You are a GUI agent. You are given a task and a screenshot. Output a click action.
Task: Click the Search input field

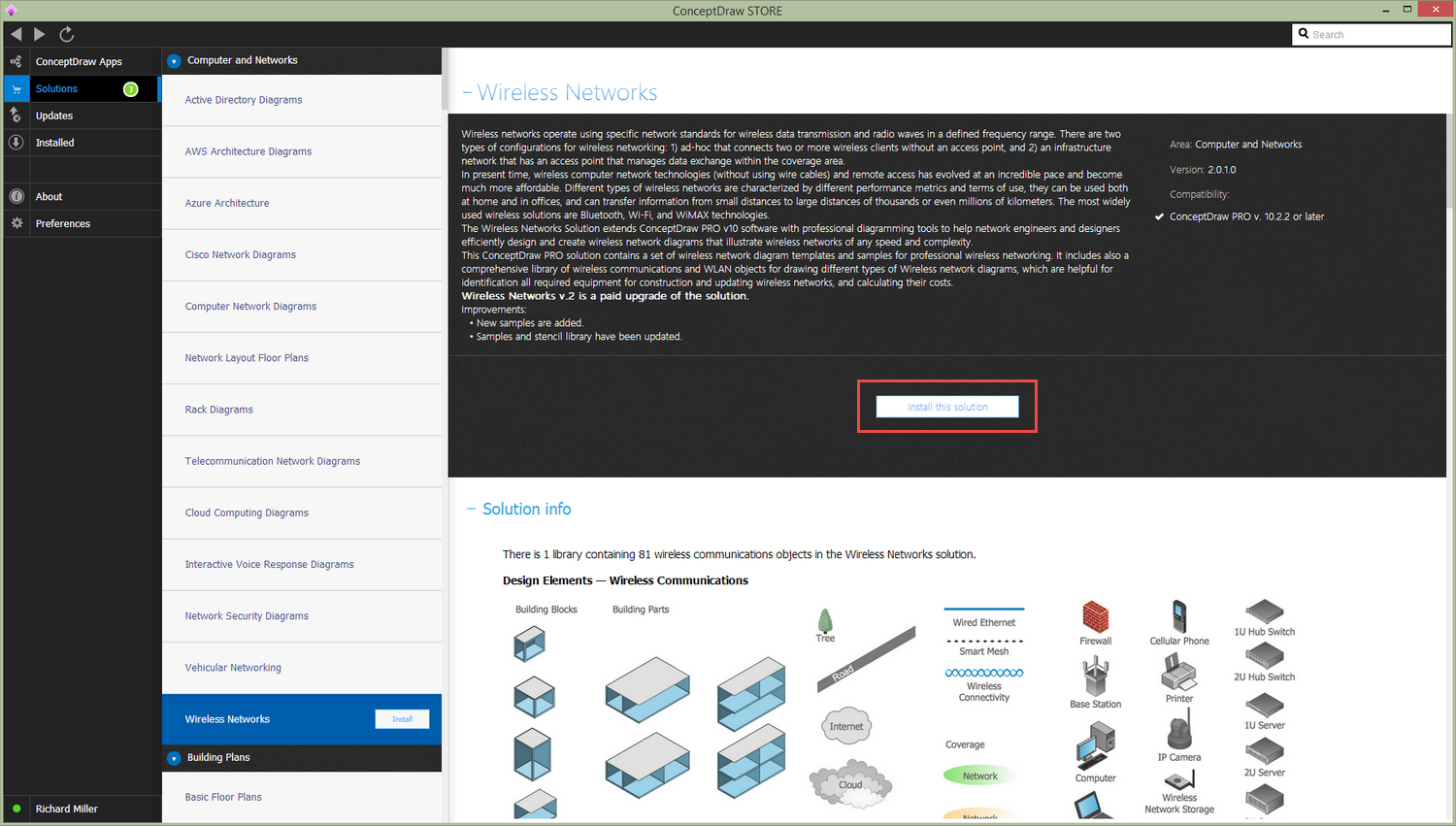pos(1372,34)
